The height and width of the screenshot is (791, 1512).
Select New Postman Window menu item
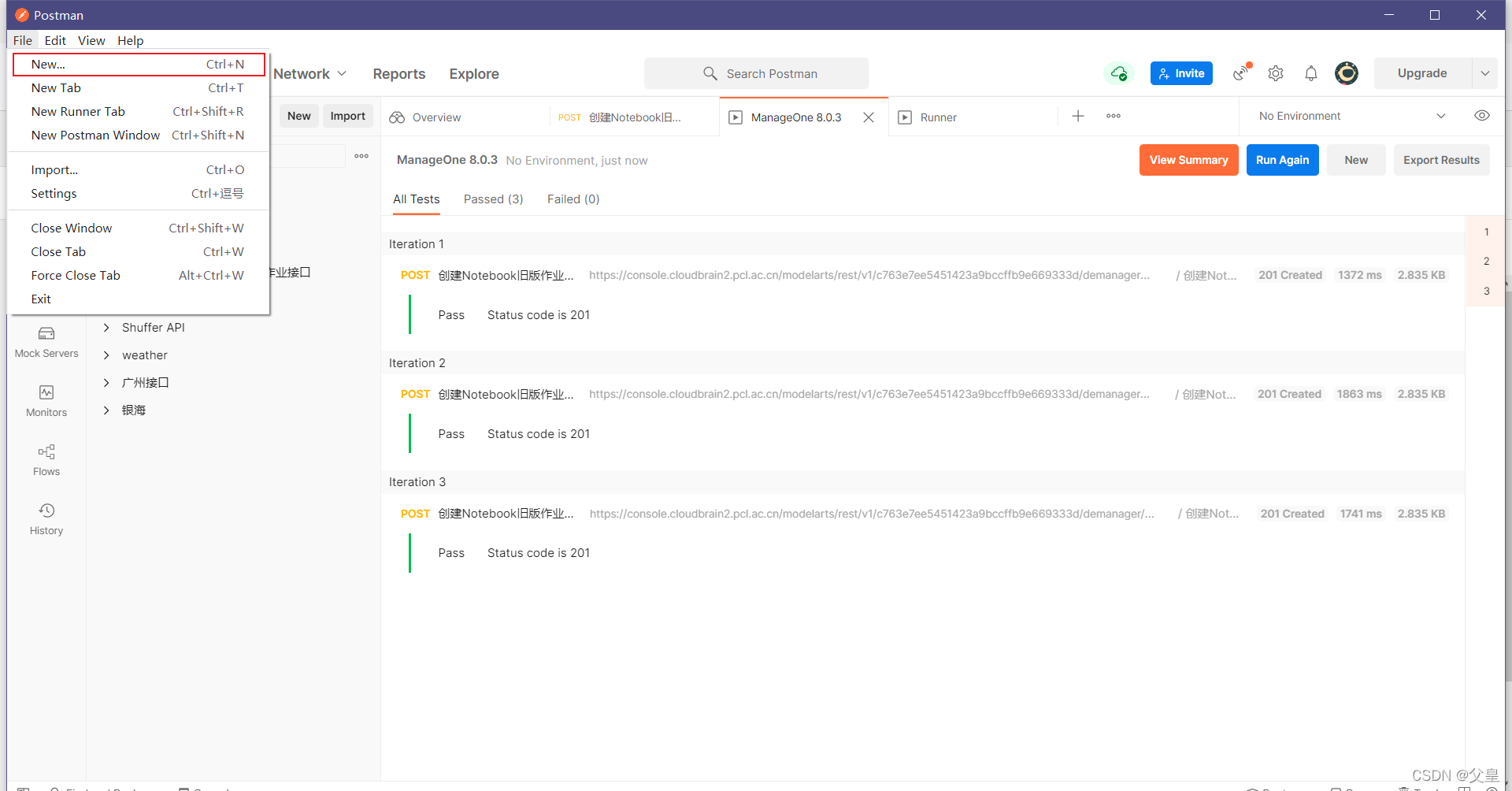point(139,136)
